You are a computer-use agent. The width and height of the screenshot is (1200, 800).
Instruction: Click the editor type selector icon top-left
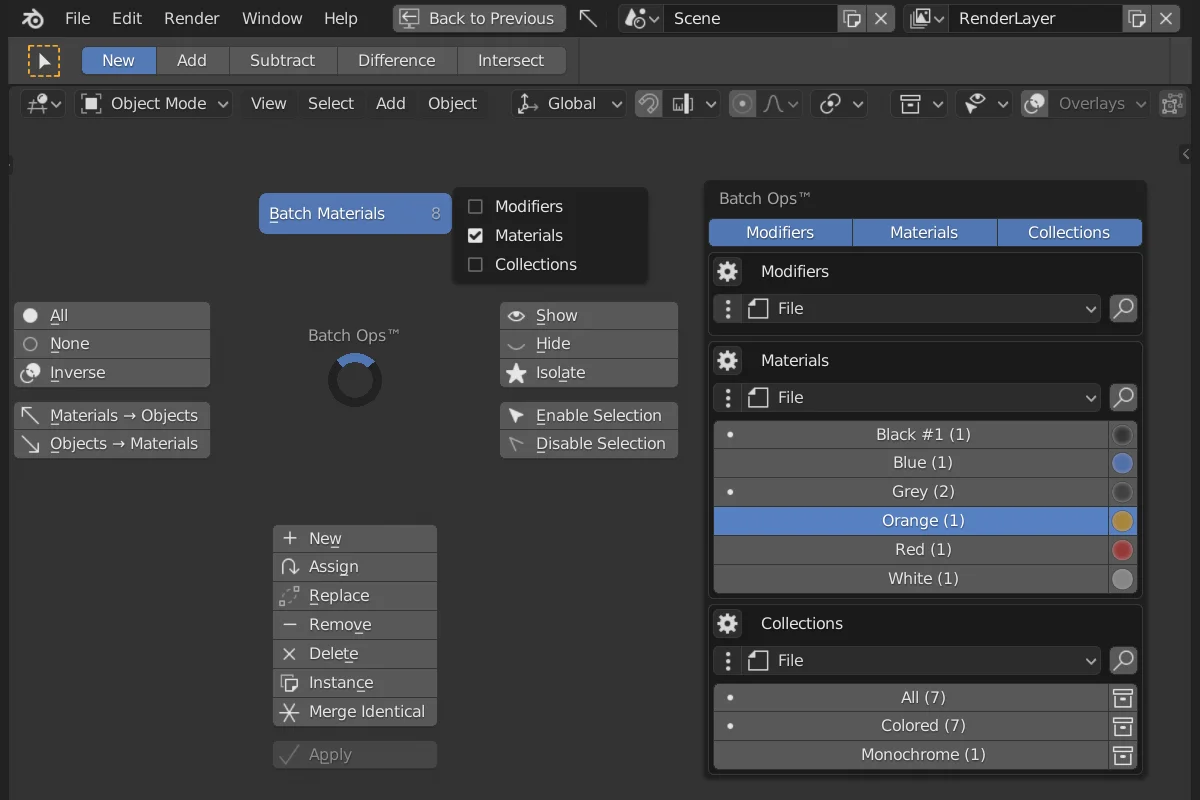(40, 104)
